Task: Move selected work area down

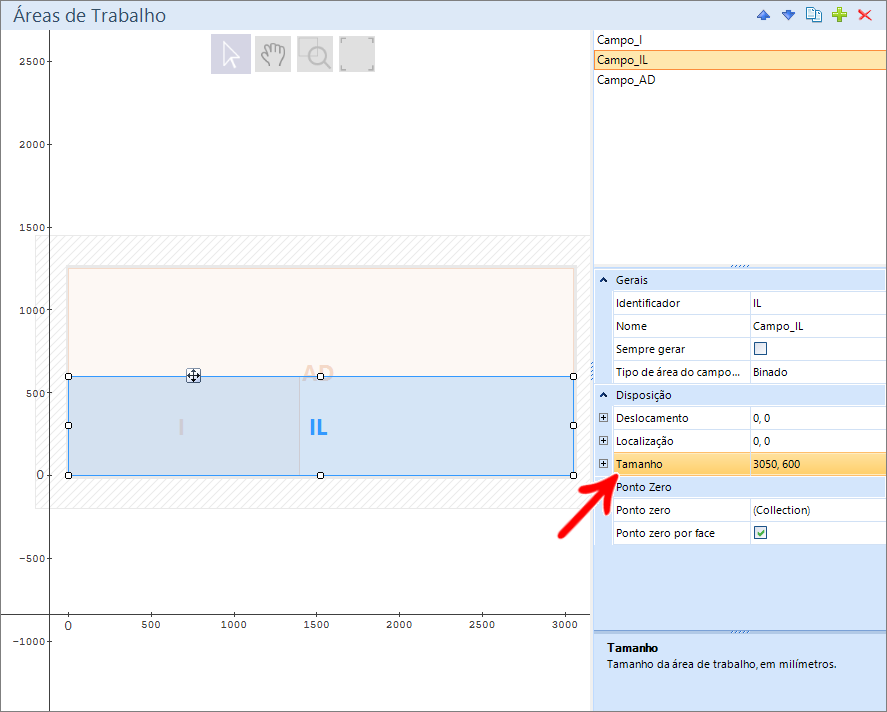Action: pyautogui.click(x=788, y=15)
